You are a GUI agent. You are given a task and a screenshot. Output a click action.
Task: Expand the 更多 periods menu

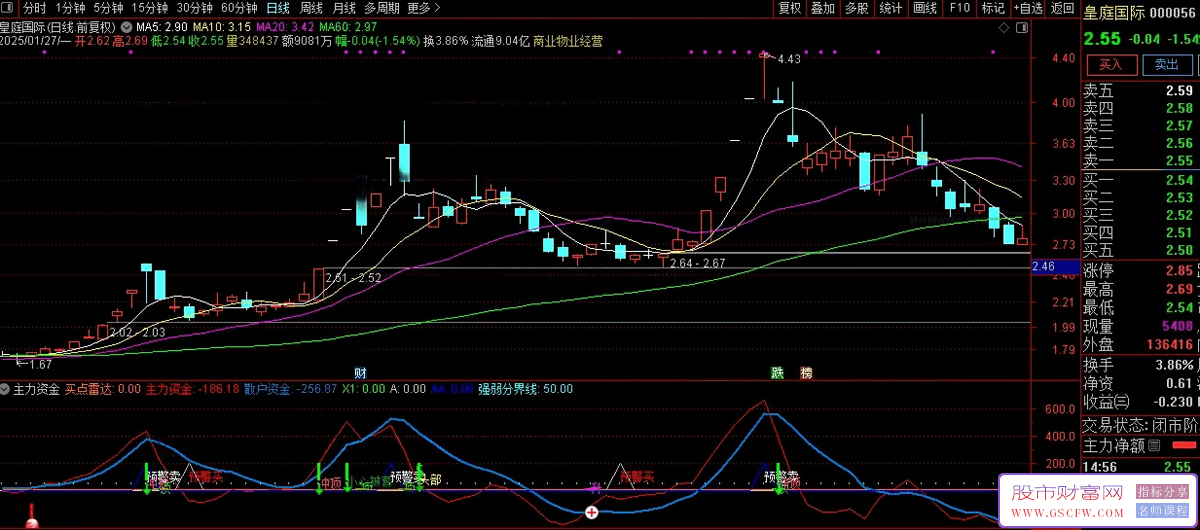[424, 8]
